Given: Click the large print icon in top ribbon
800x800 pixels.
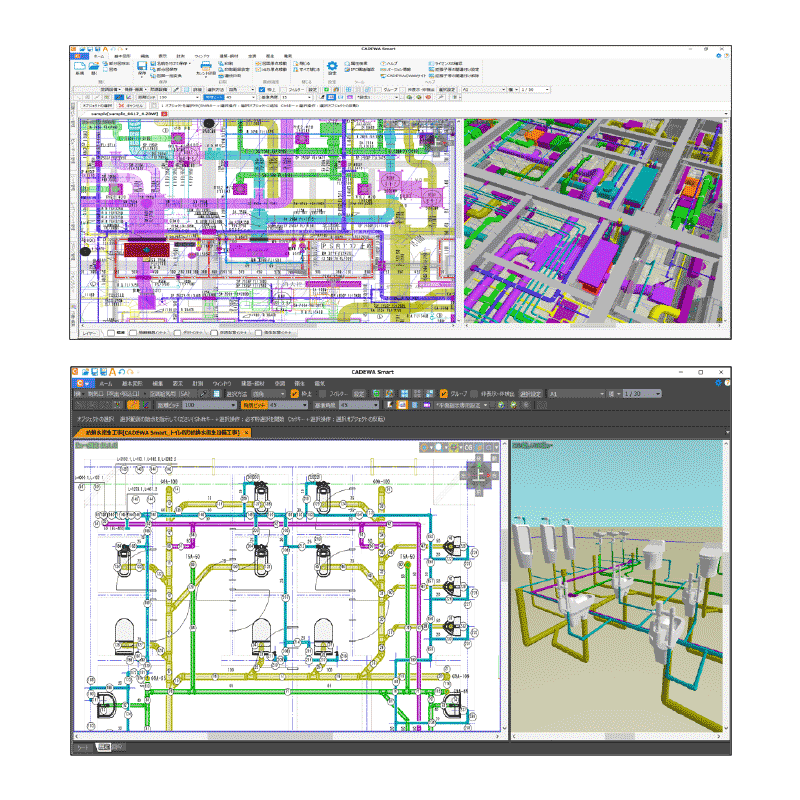Looking at the screenshot, I should (x=205, y=66).
